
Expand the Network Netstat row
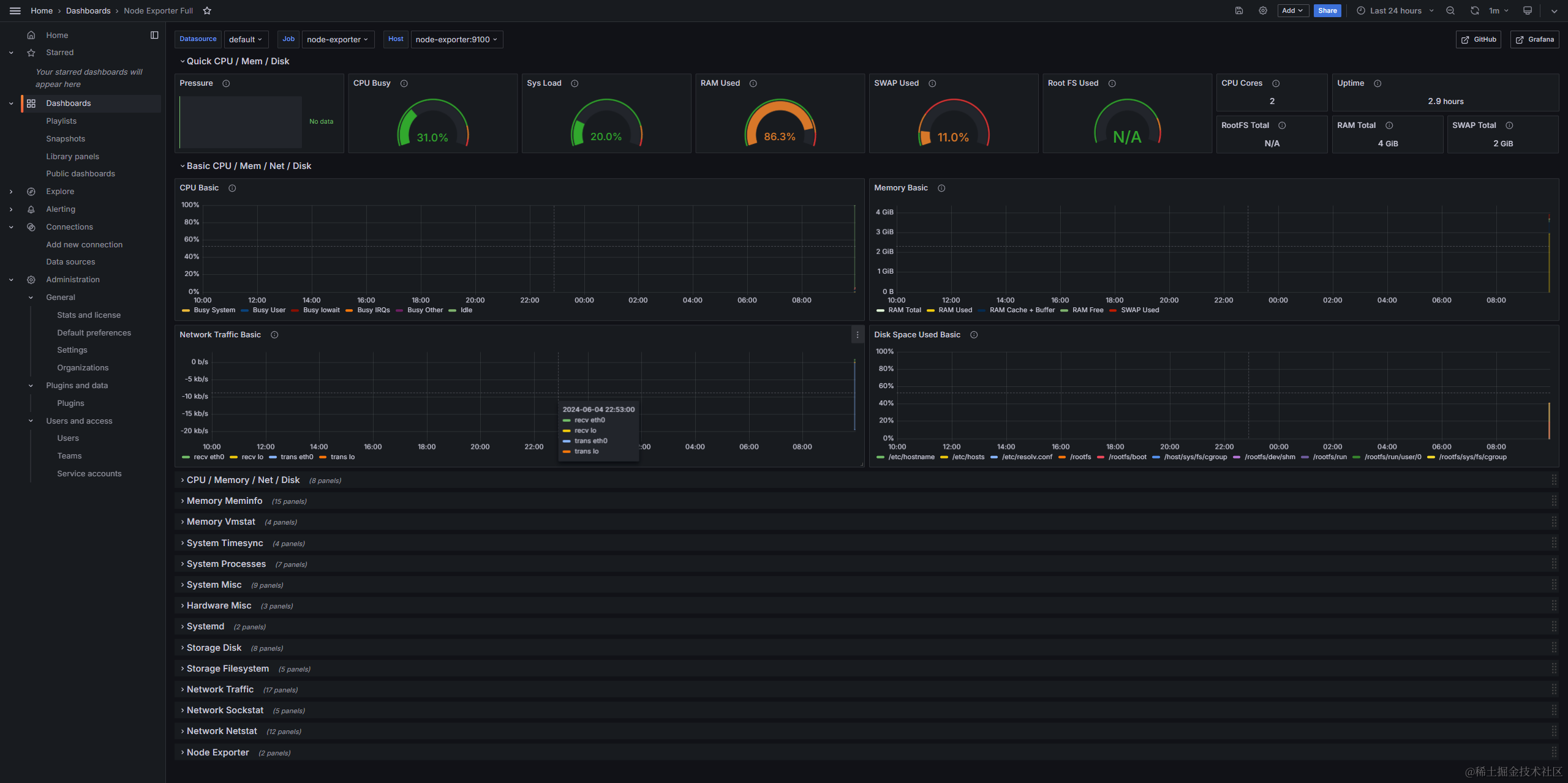[222, 731]
